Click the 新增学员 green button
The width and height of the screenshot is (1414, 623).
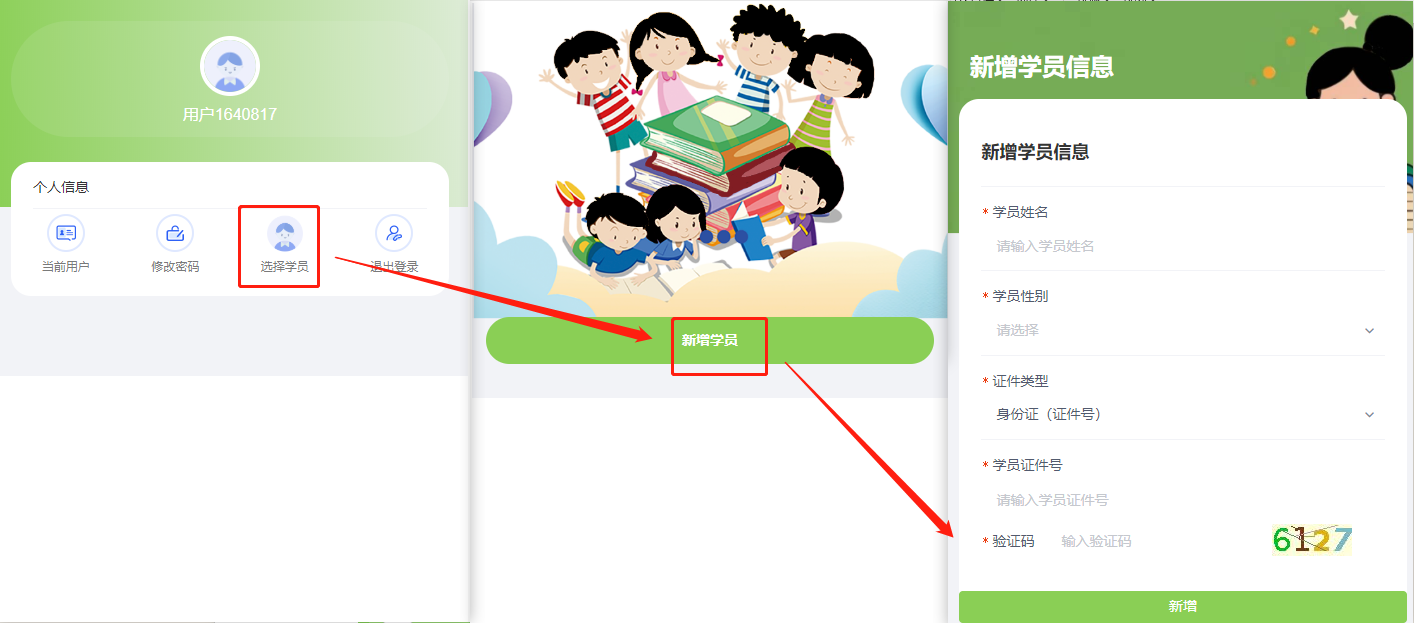tap(710, 341)
